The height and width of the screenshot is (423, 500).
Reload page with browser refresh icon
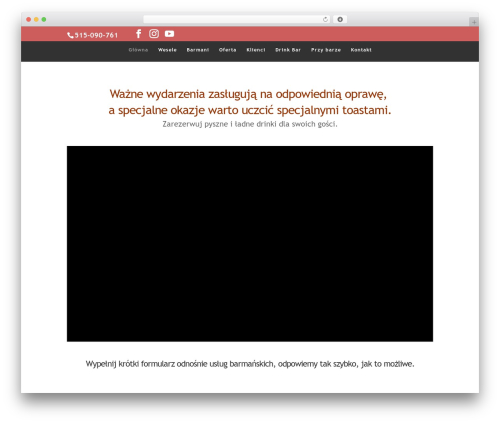[x=325, y=19]
